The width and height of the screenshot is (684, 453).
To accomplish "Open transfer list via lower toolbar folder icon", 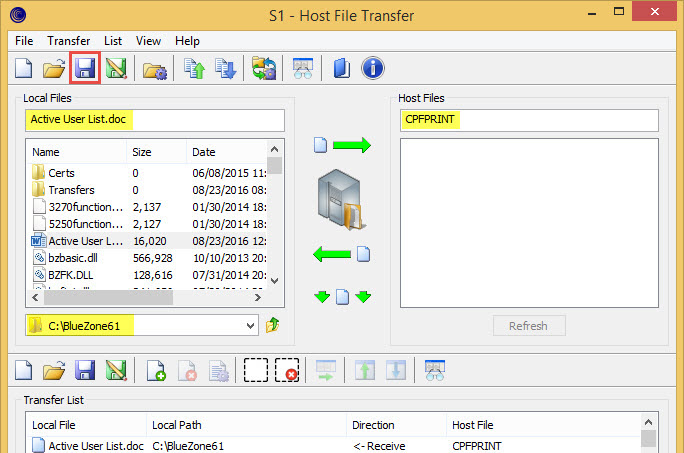I will (x=54, y=371).
